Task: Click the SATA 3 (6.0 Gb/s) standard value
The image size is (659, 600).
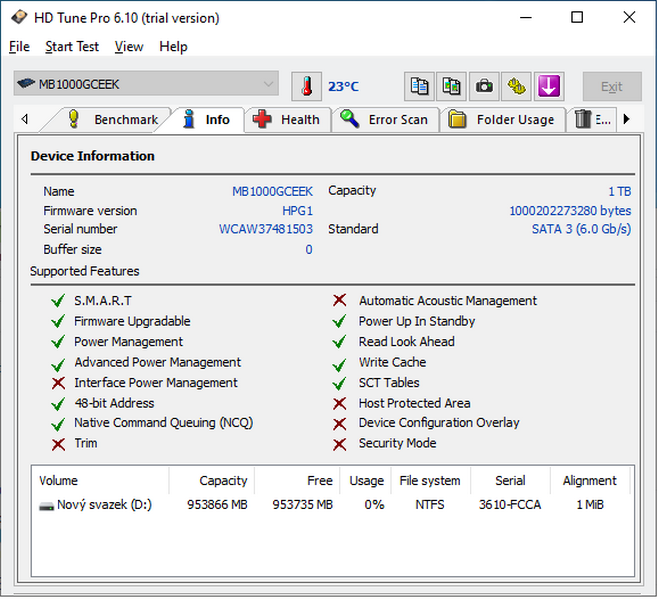Action: pyautogui.click(x=582, y=229)
